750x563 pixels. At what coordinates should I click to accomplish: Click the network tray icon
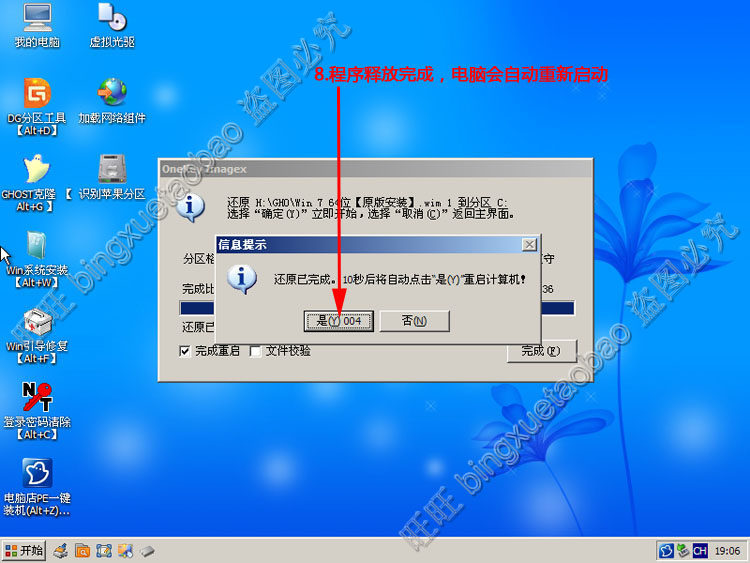coord(683,551)
